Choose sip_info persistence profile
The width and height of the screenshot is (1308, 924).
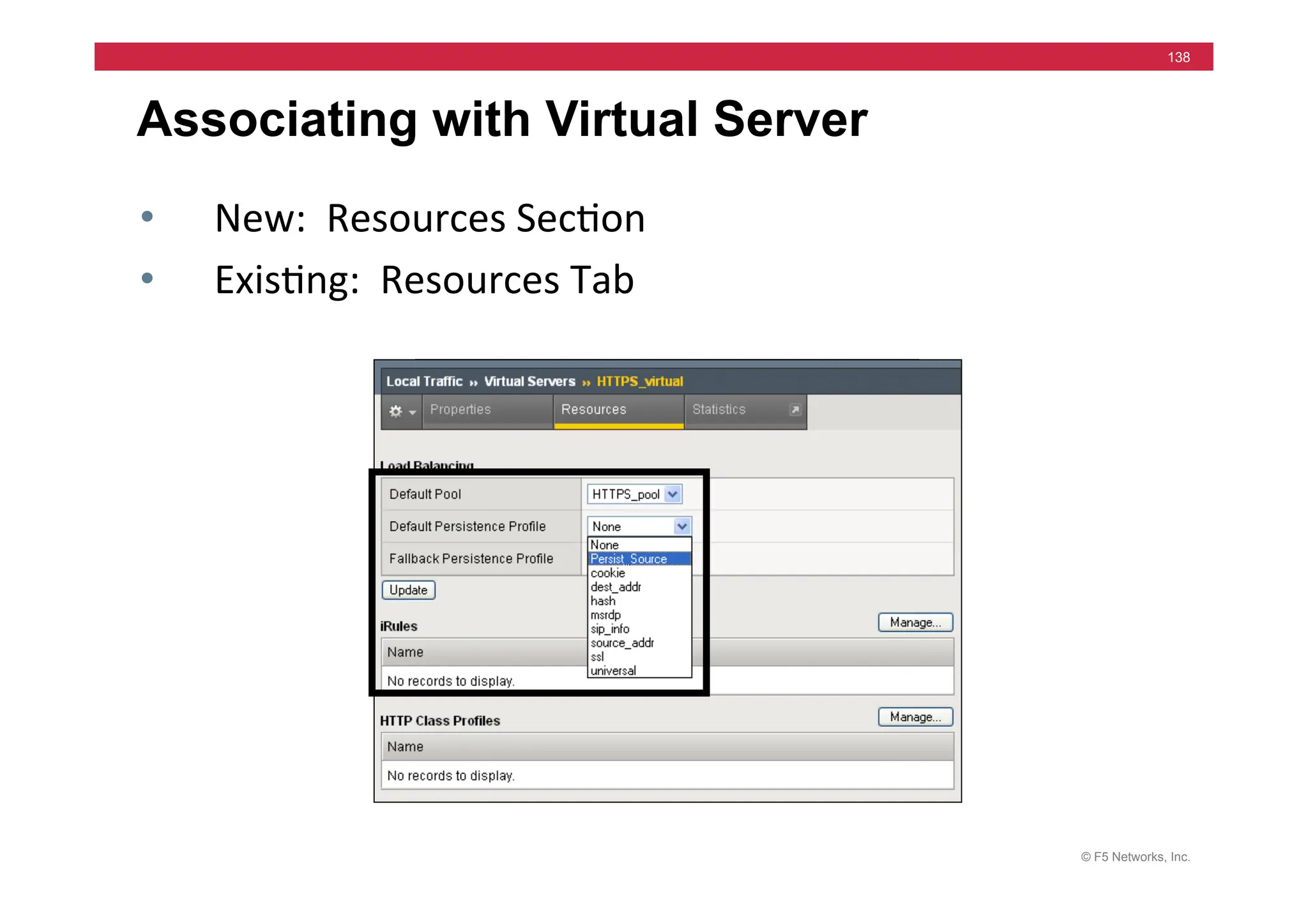[x=639, y=629]
